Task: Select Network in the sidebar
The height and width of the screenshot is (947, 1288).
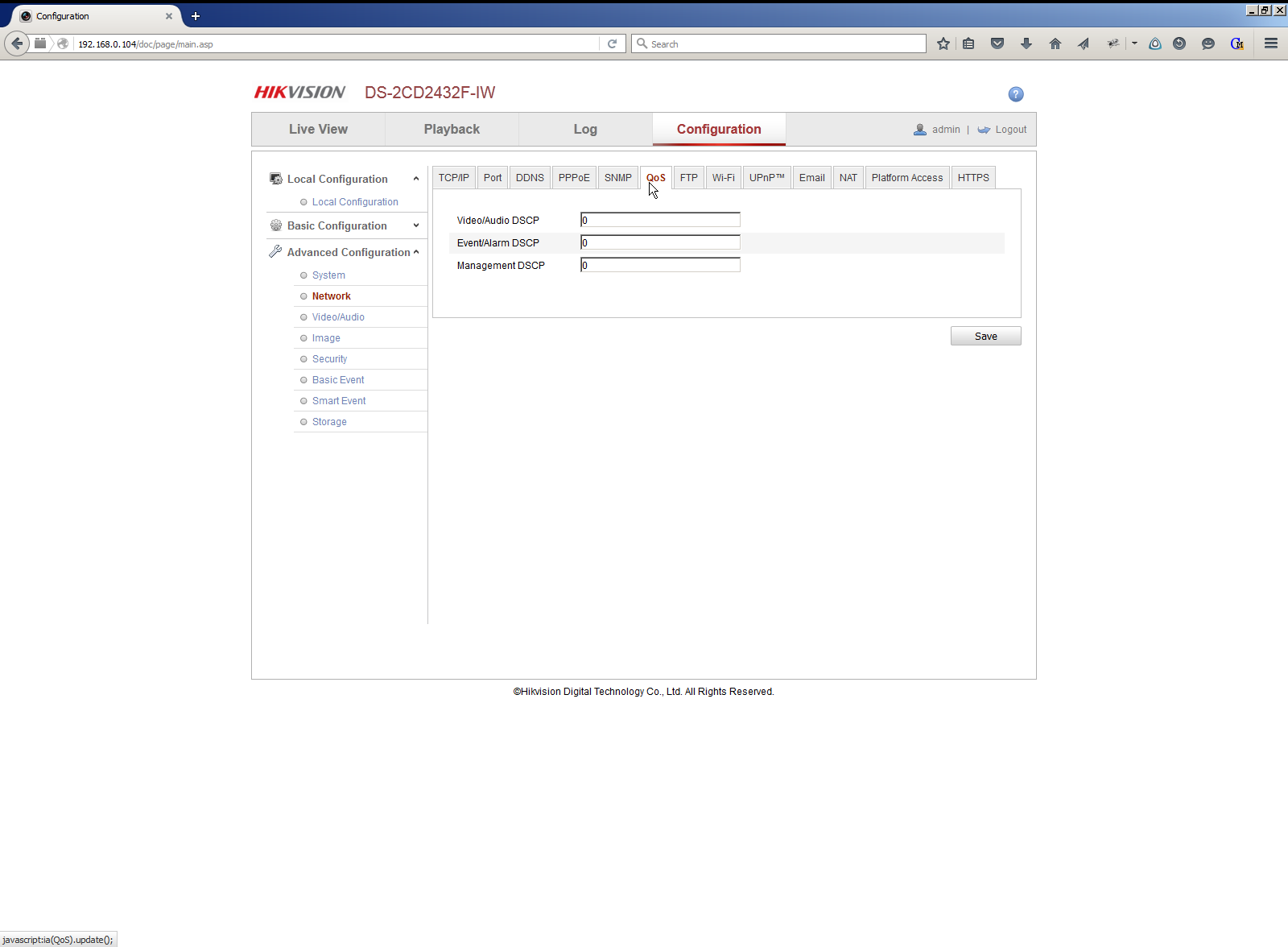Action: [x=332, y=296]
